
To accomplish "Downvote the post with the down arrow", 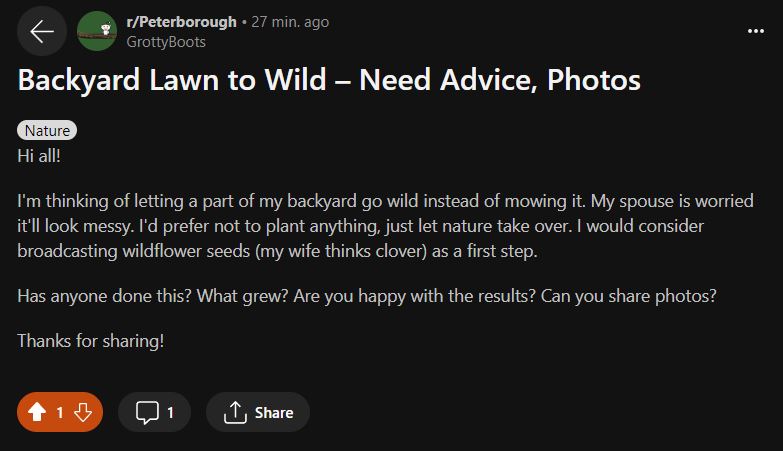I will pos(84,412).
